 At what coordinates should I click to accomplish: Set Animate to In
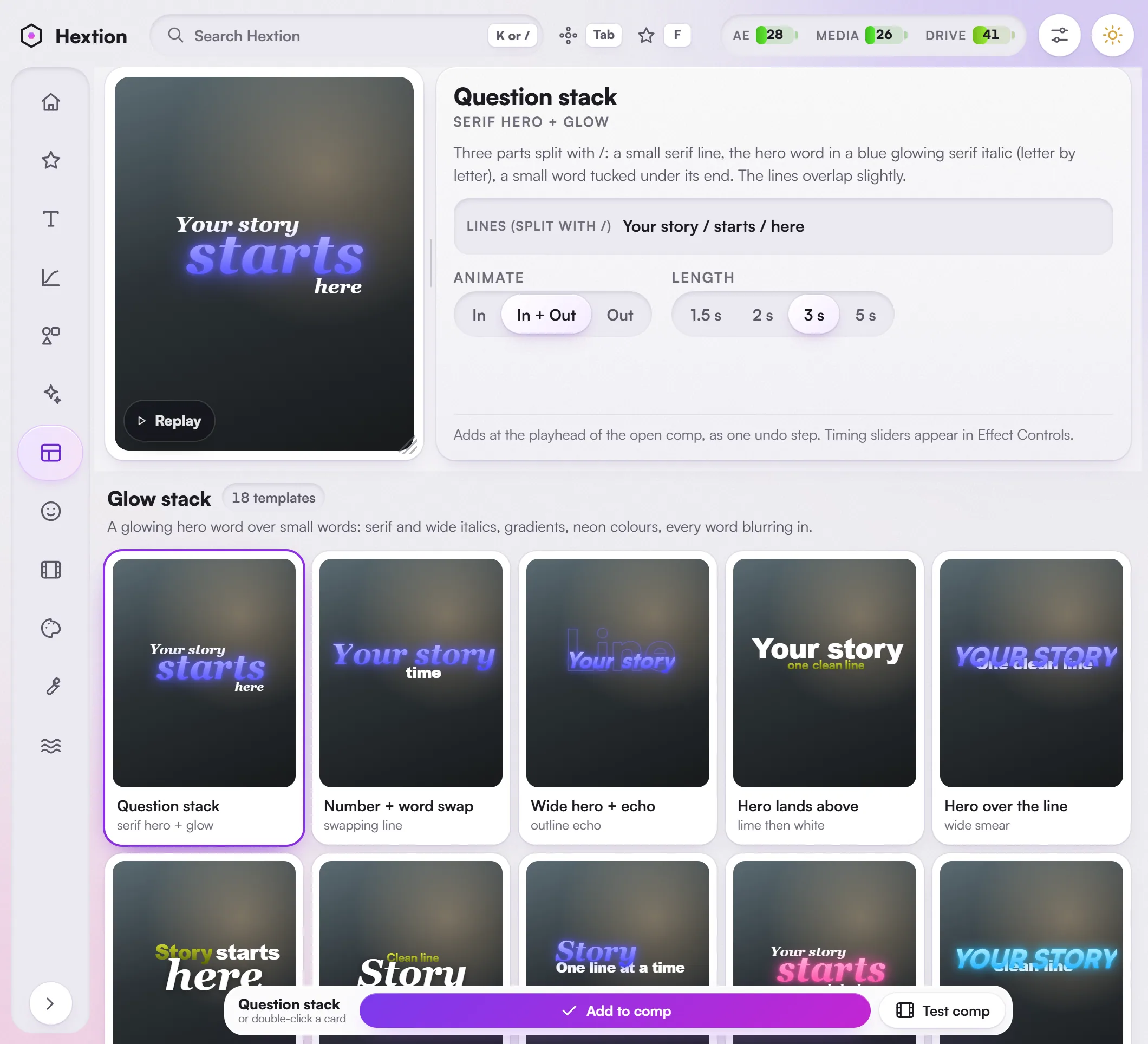point(479,315)
